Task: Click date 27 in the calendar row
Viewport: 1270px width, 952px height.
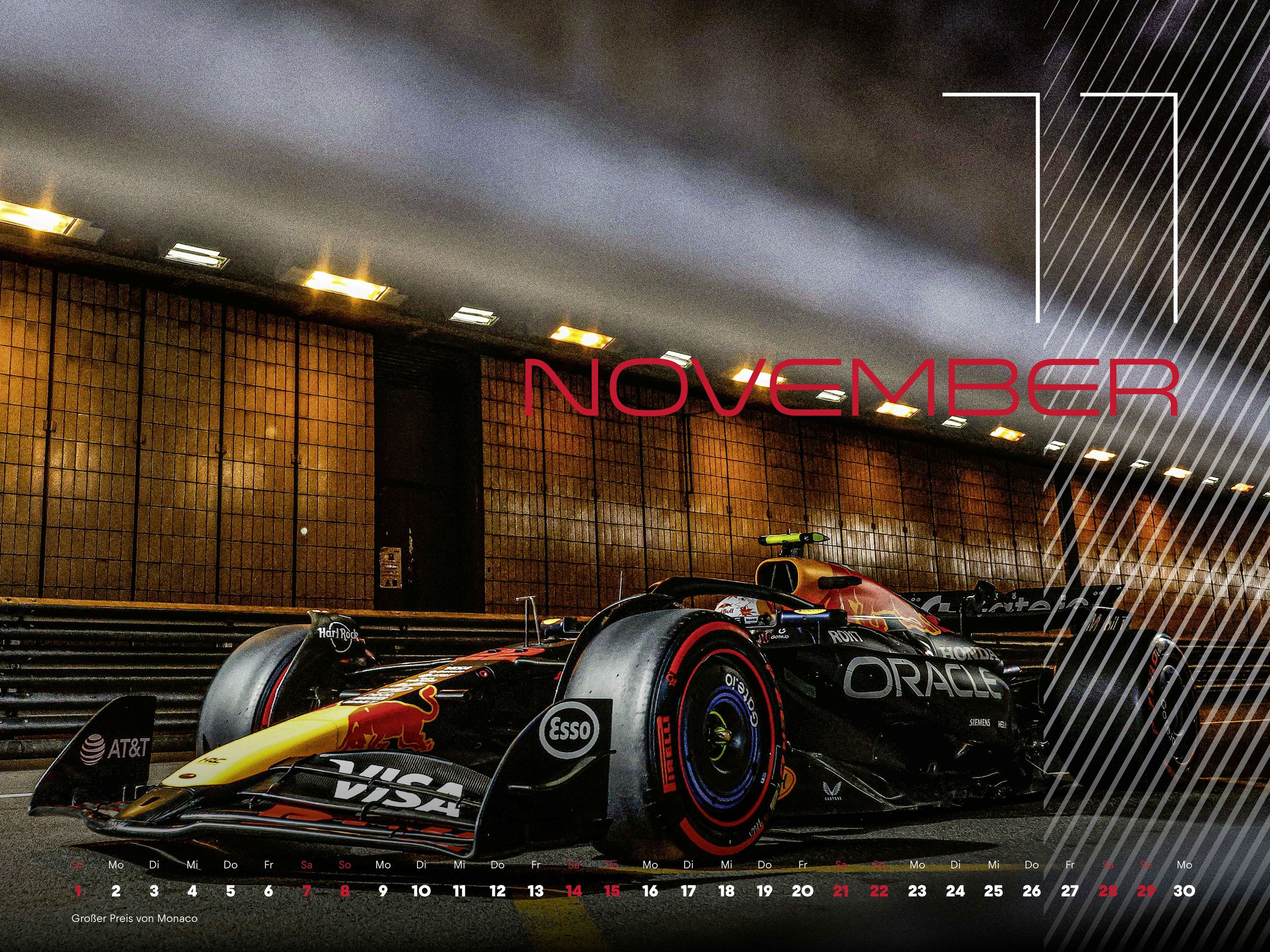Action: pyautogui.click(x=1069, y=891)
